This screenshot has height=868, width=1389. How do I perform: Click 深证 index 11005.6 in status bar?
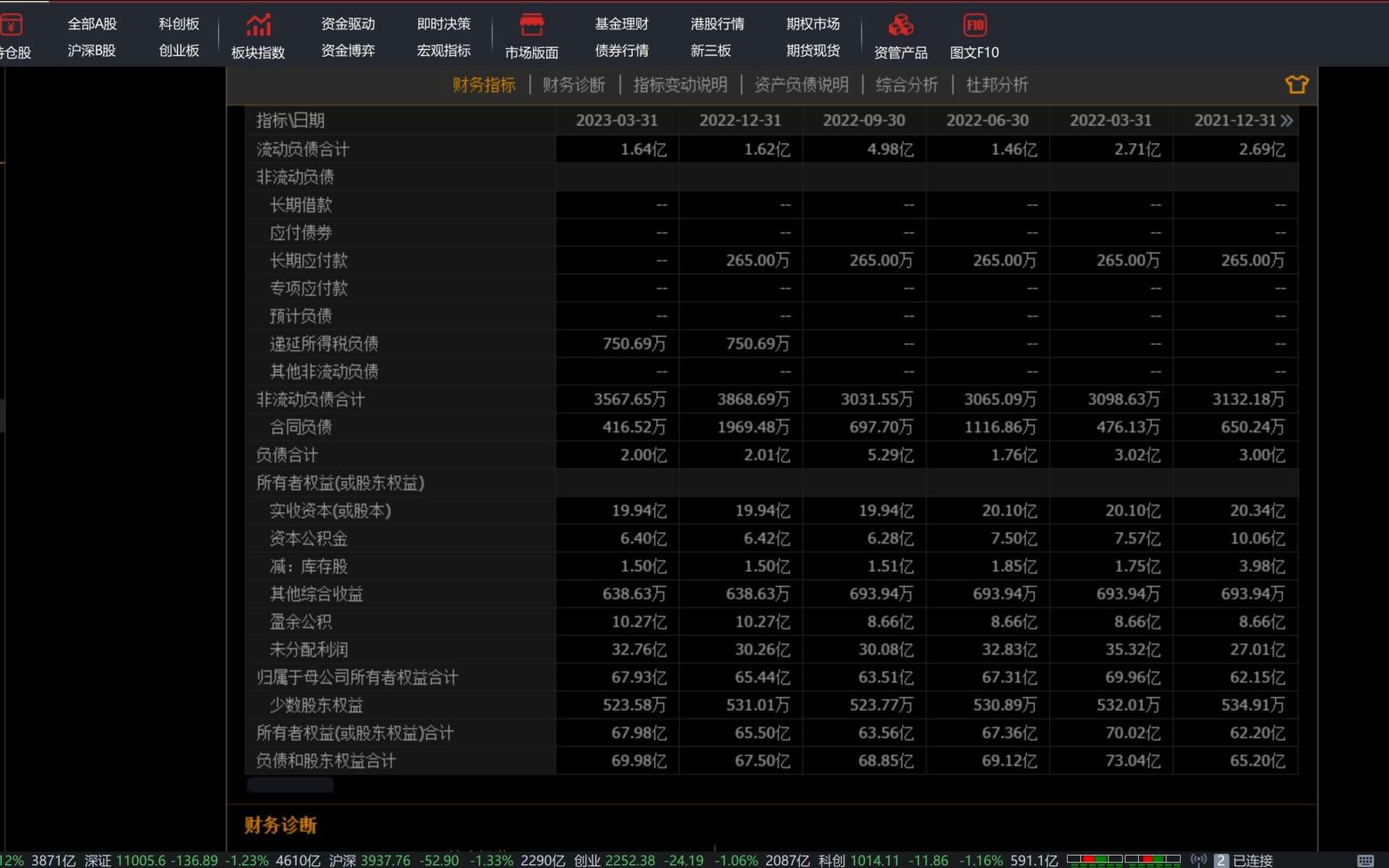[141, 860]
